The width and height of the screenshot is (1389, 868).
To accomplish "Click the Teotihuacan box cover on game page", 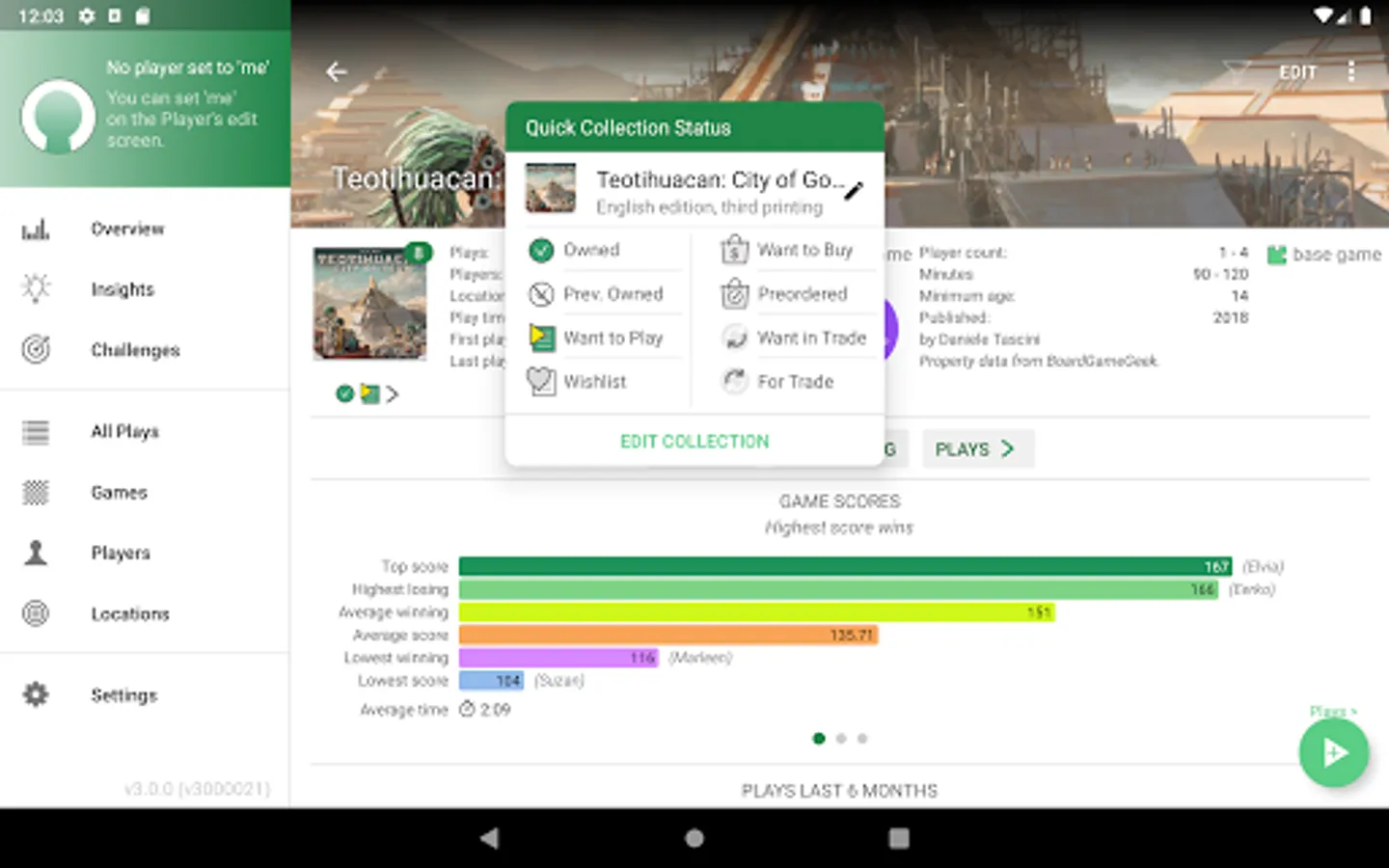I will 369,304.
